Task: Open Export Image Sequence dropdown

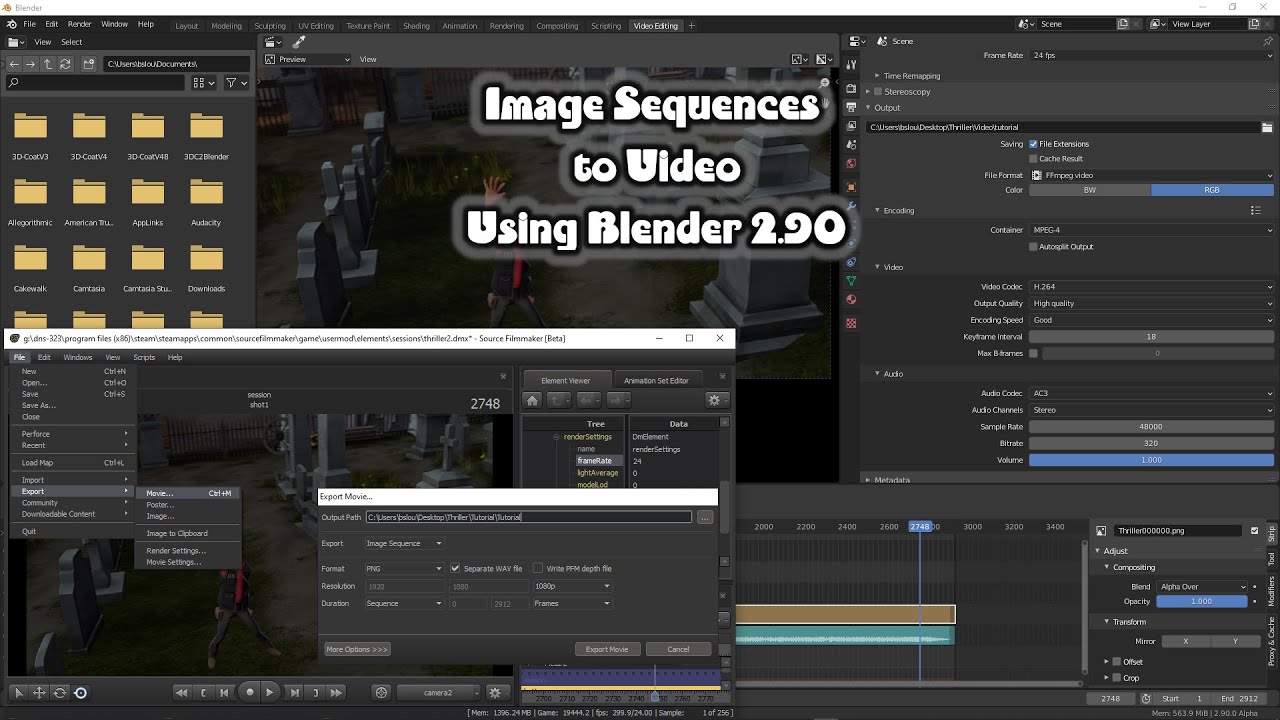Action: tap(404, 544)
